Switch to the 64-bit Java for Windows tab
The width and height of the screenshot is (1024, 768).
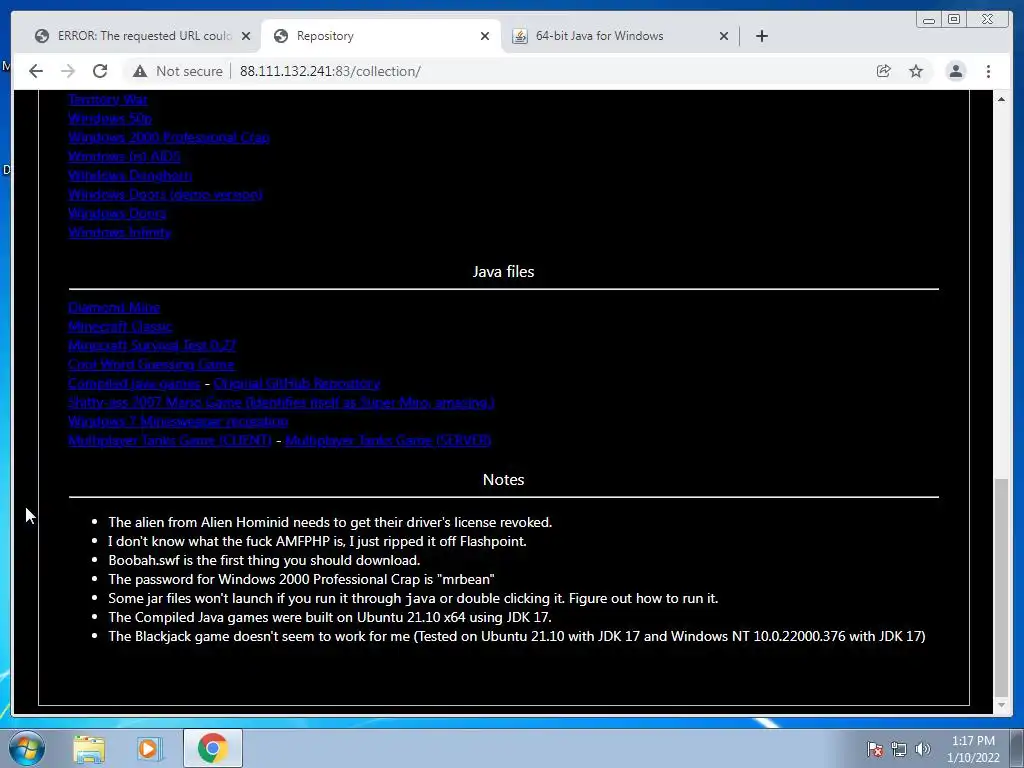tap(619, 36)
